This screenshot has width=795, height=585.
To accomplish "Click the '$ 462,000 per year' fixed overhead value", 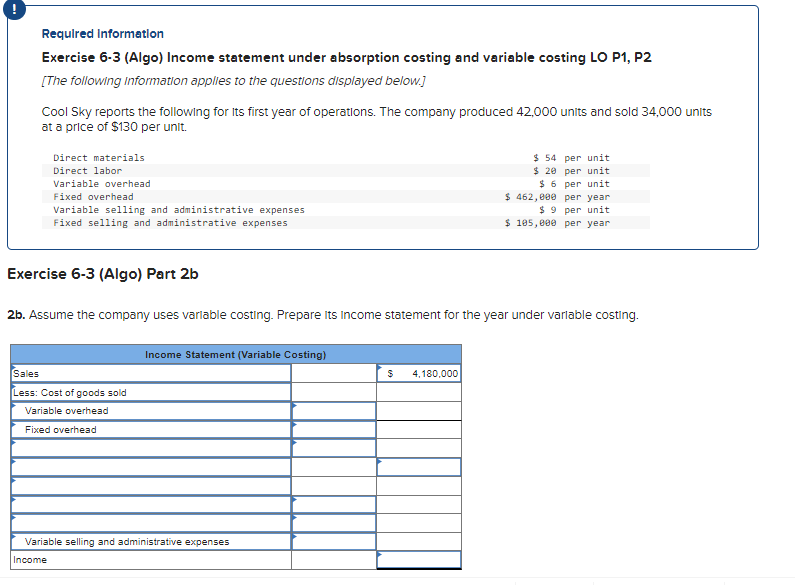I will click(557, 197).
